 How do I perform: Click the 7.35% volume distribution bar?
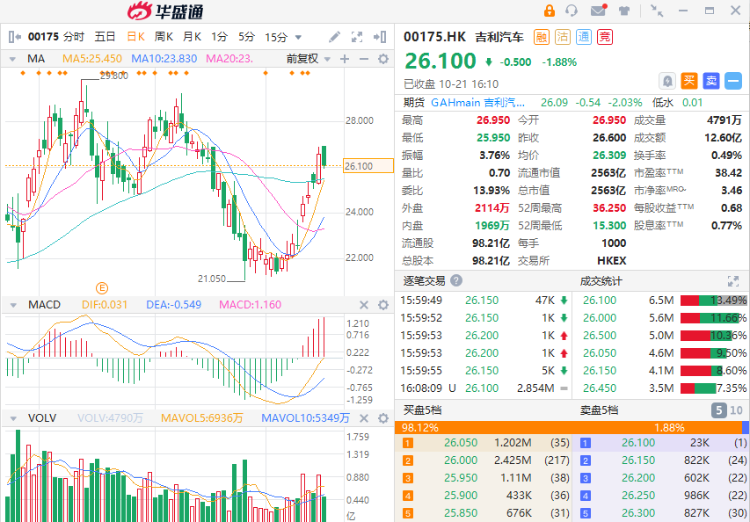(713, 388)
